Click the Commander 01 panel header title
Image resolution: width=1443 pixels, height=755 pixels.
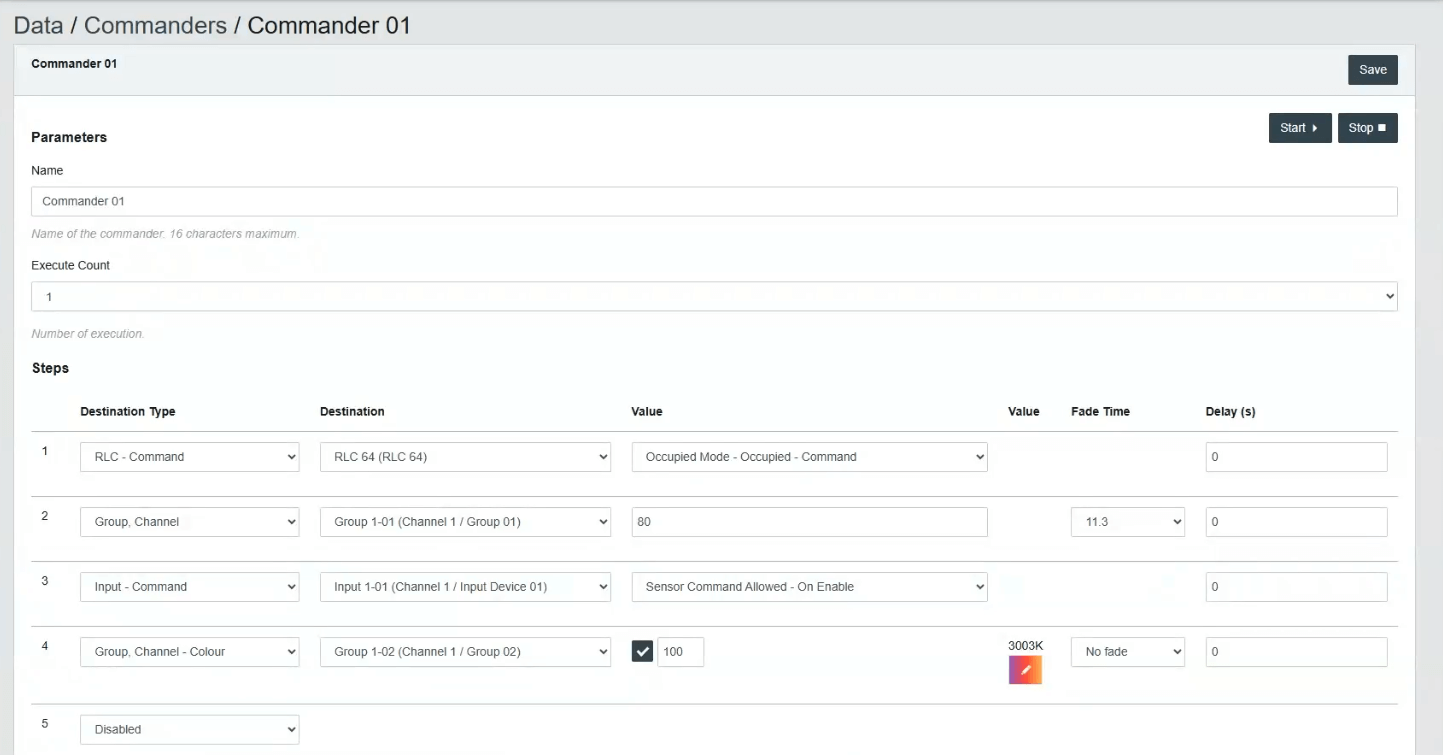click(74, 64)
